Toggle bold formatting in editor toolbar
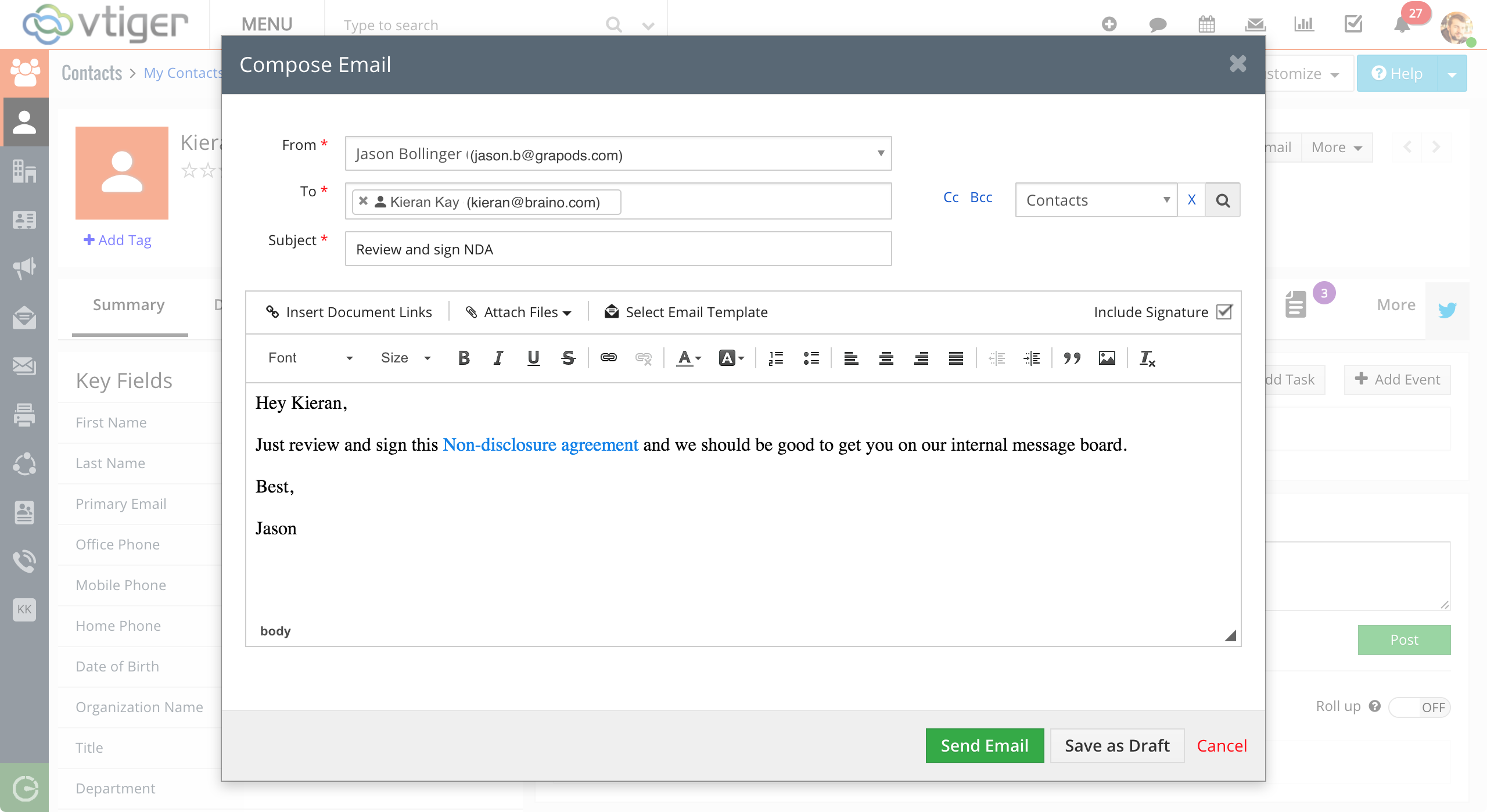This screenshot has height=812, width=1487. pyautogui.click(x=464, y=358)
